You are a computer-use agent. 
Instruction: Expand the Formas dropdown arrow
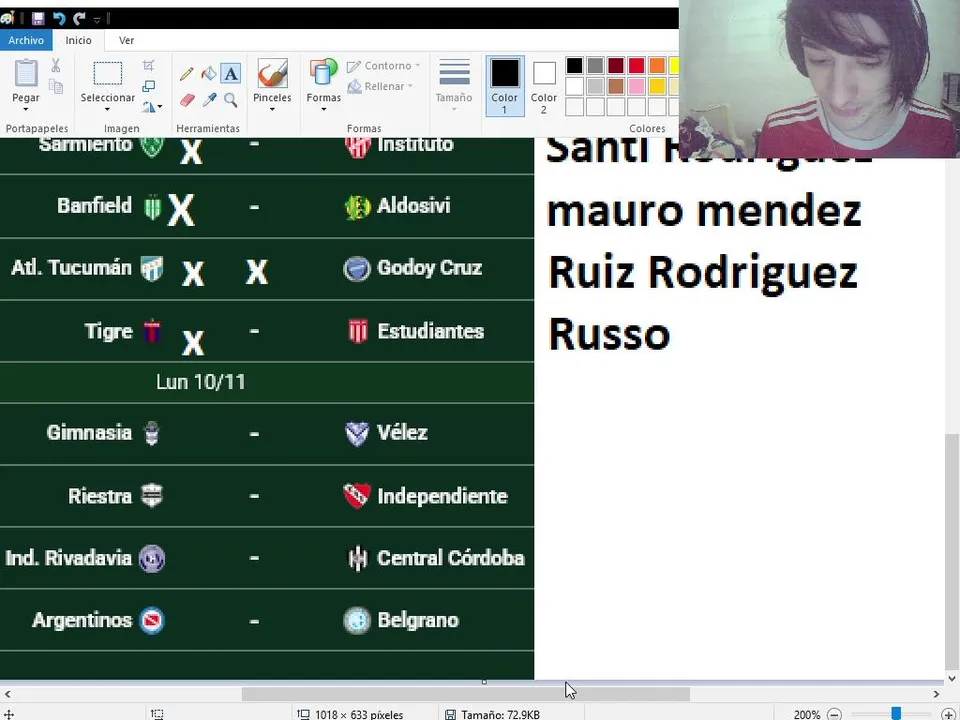pyautogui.click(x=323, y=110)
